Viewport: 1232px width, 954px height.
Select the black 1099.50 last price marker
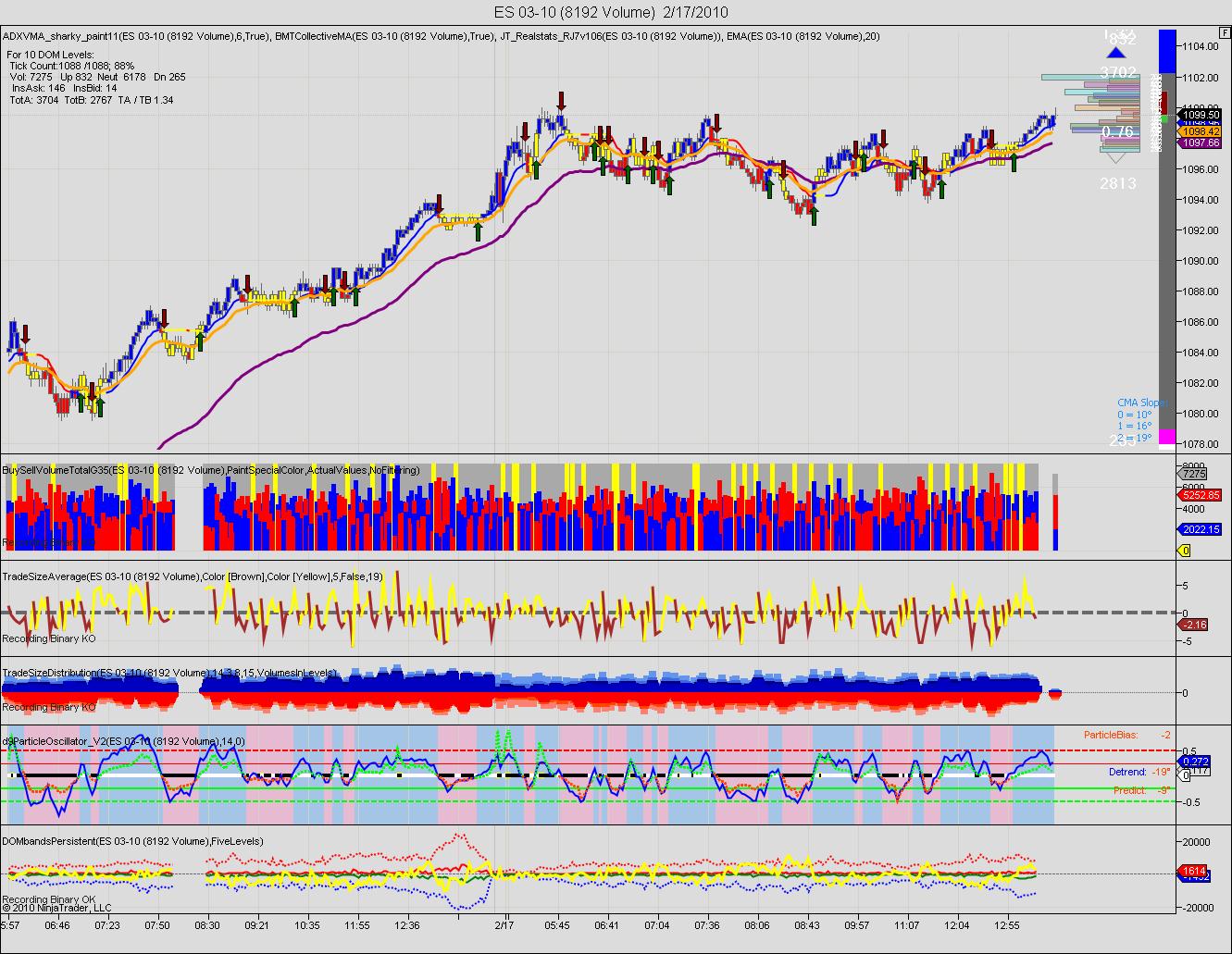click(1201, 115)
